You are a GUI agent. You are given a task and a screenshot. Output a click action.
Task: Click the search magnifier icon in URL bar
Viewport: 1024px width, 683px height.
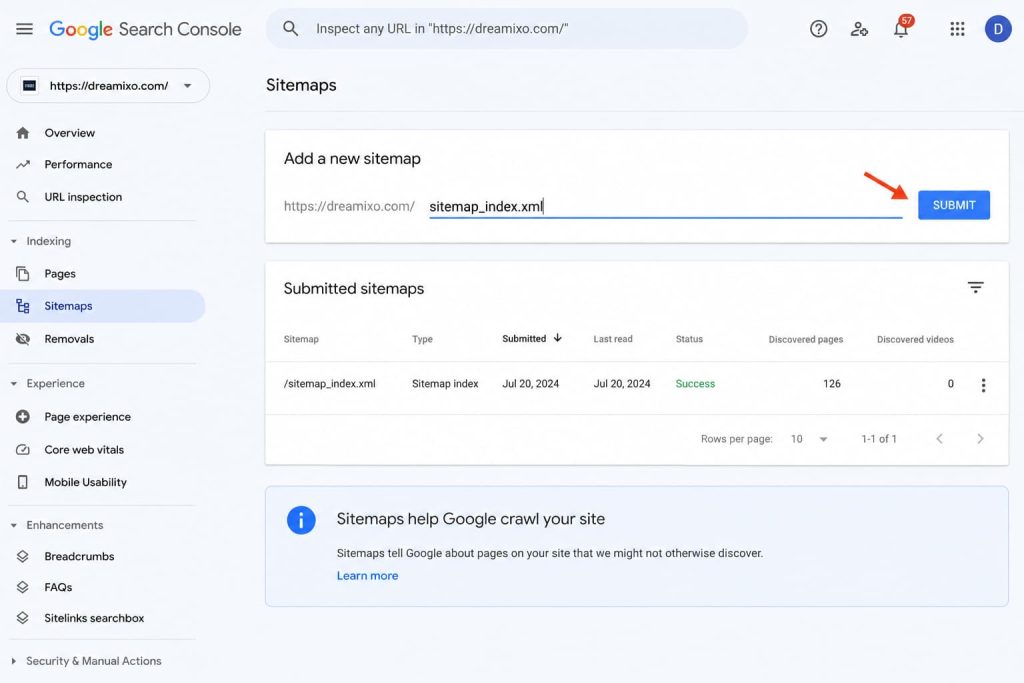pos(290,29)
